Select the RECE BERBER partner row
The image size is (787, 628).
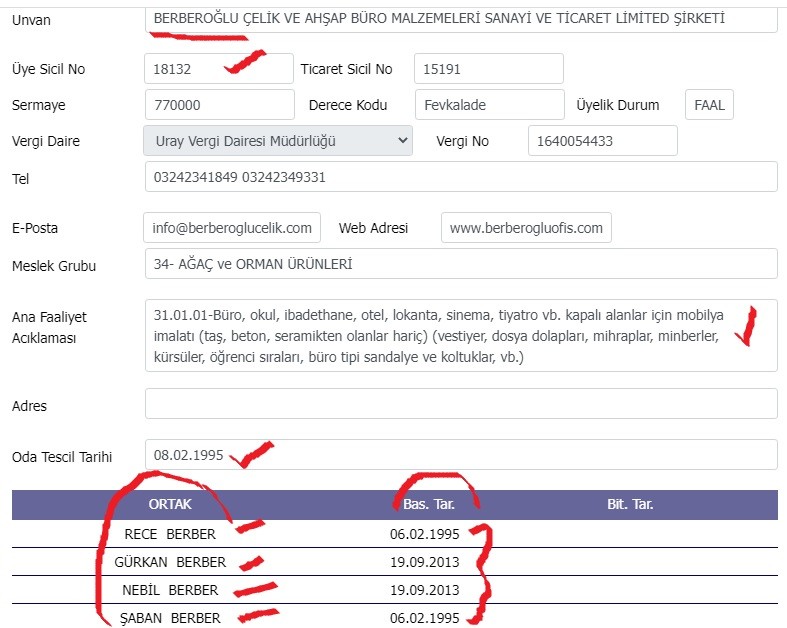[395, 534]
